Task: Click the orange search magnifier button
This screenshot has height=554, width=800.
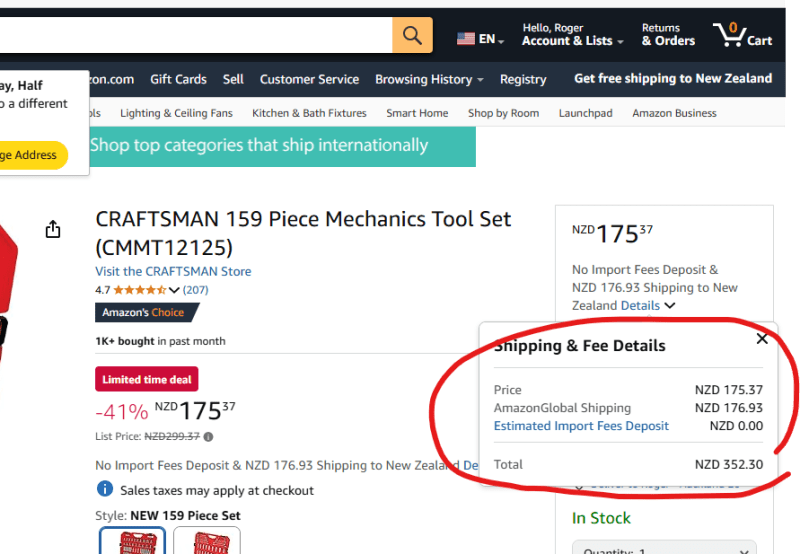Action: [412, 35]
